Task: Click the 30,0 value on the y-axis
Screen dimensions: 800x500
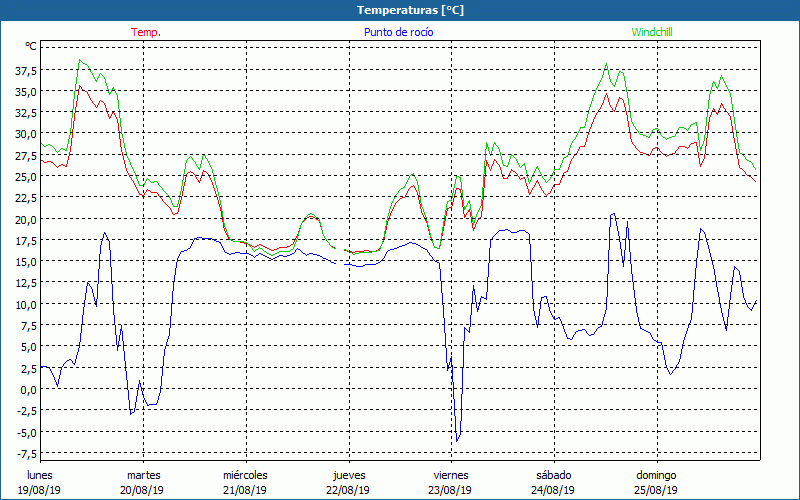Action: (26, 134)
